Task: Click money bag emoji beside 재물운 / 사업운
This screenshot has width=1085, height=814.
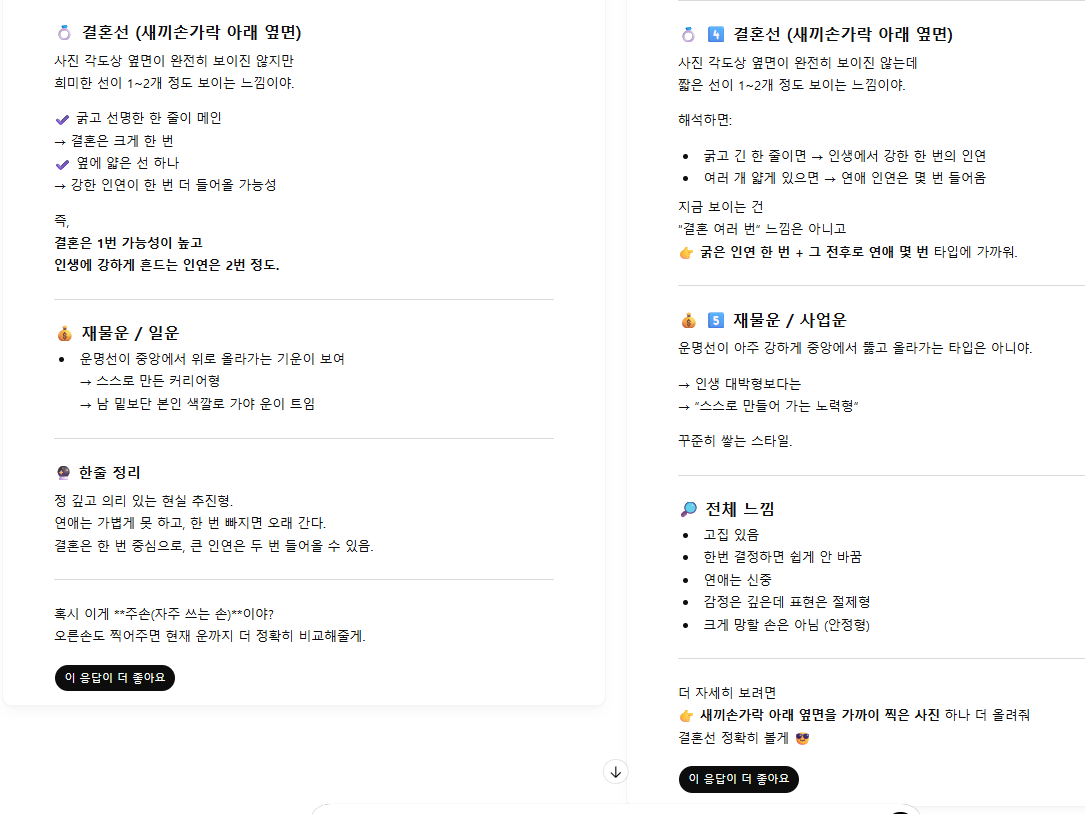Action: pyautogui.click(x=688, y=320)
